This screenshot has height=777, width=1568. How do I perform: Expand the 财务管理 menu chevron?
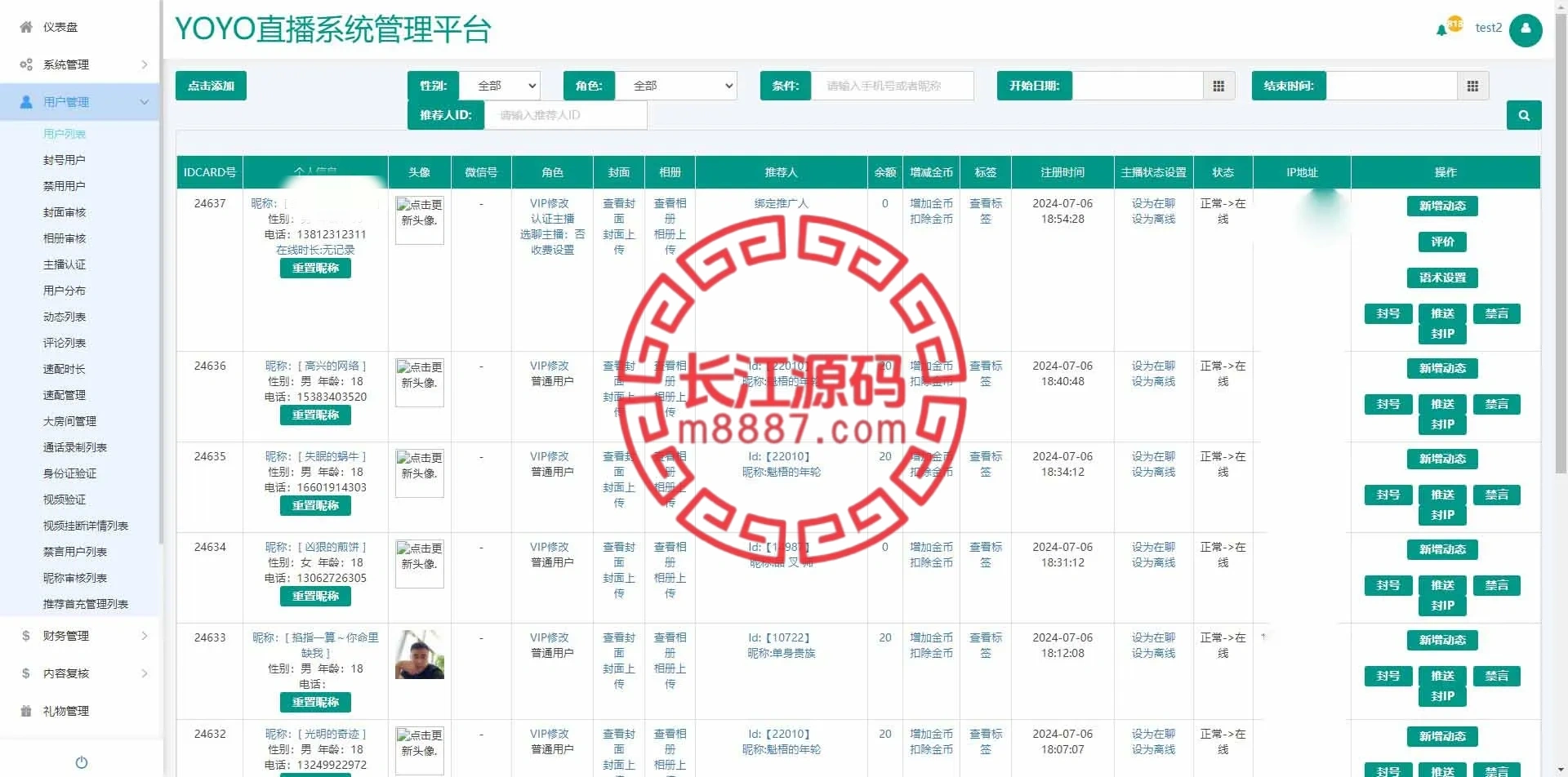[x=145, y=636]
